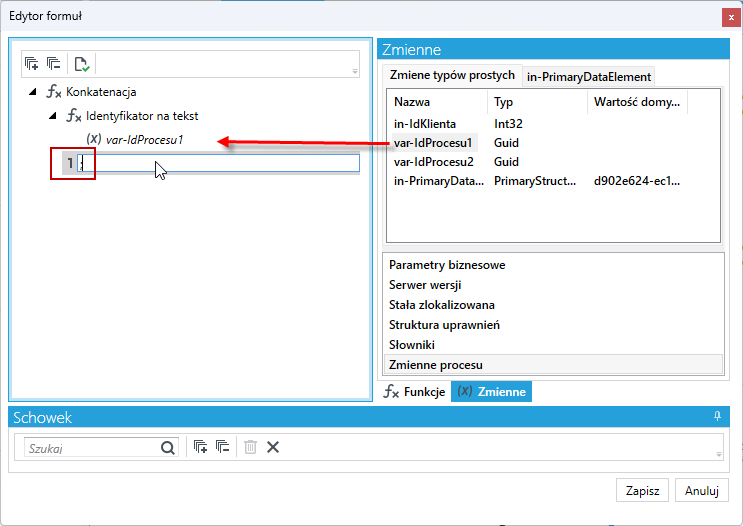Screen dimensions: 743x526
Task: Click the Wartość domy... column header
Action: click(x=637, y=102)
